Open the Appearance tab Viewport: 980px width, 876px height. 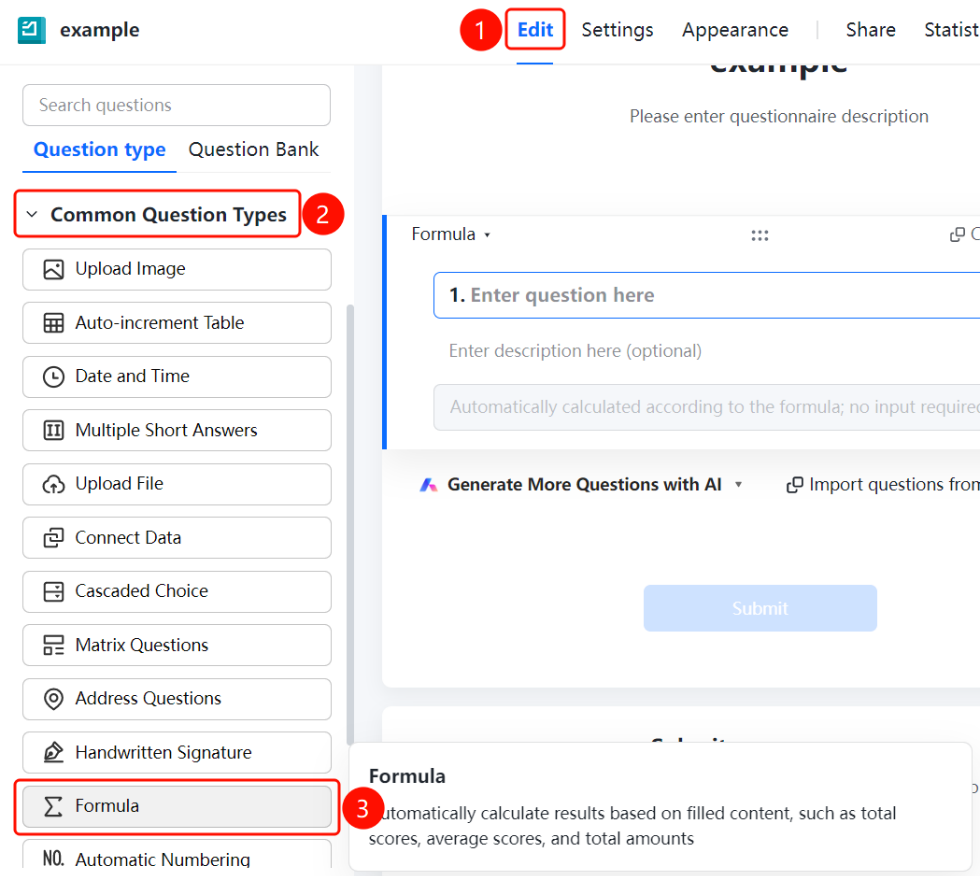[735, 29]
